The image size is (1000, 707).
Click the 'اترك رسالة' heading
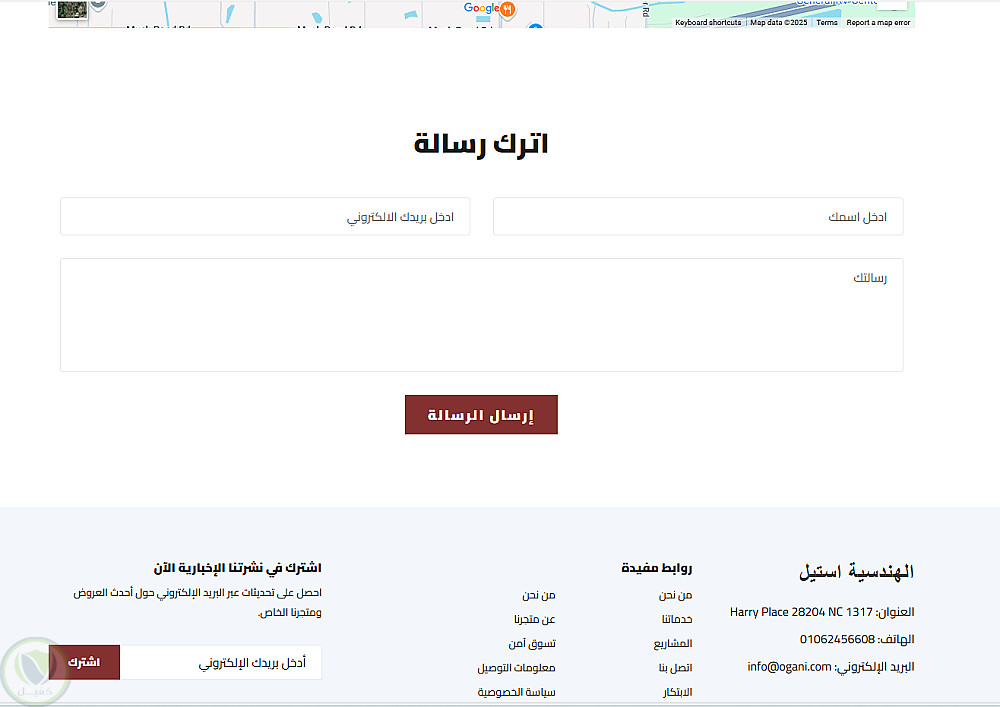coord(482,144)
